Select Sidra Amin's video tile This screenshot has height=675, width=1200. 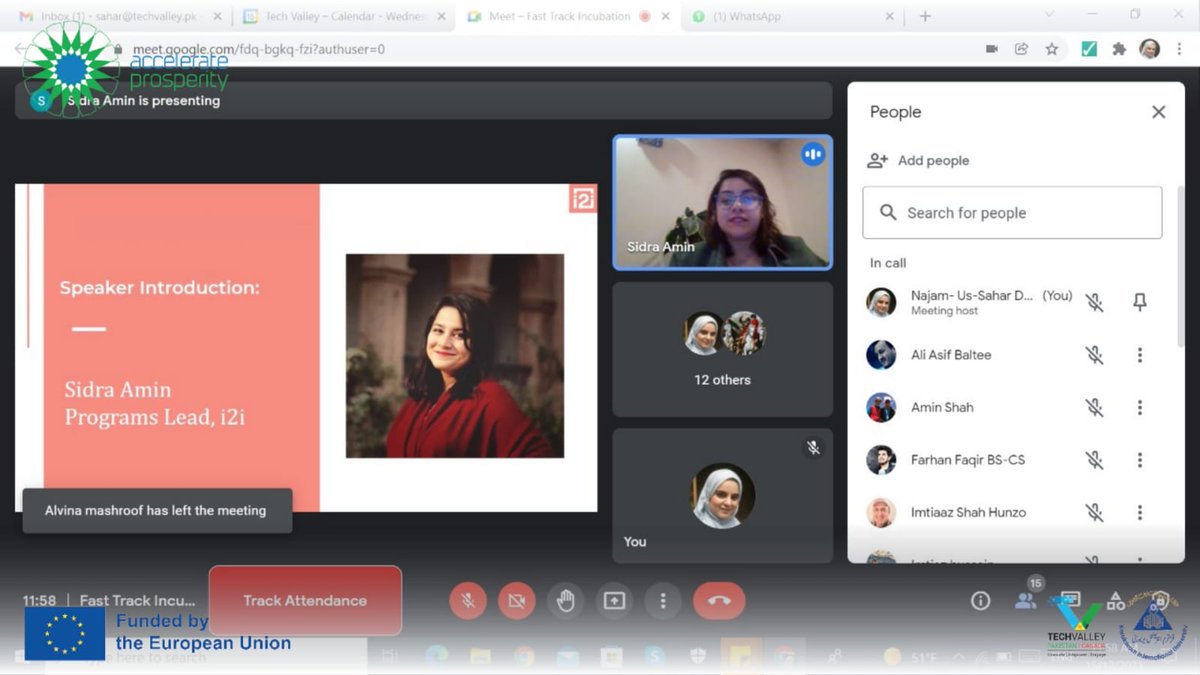click(x=722, y=203)
